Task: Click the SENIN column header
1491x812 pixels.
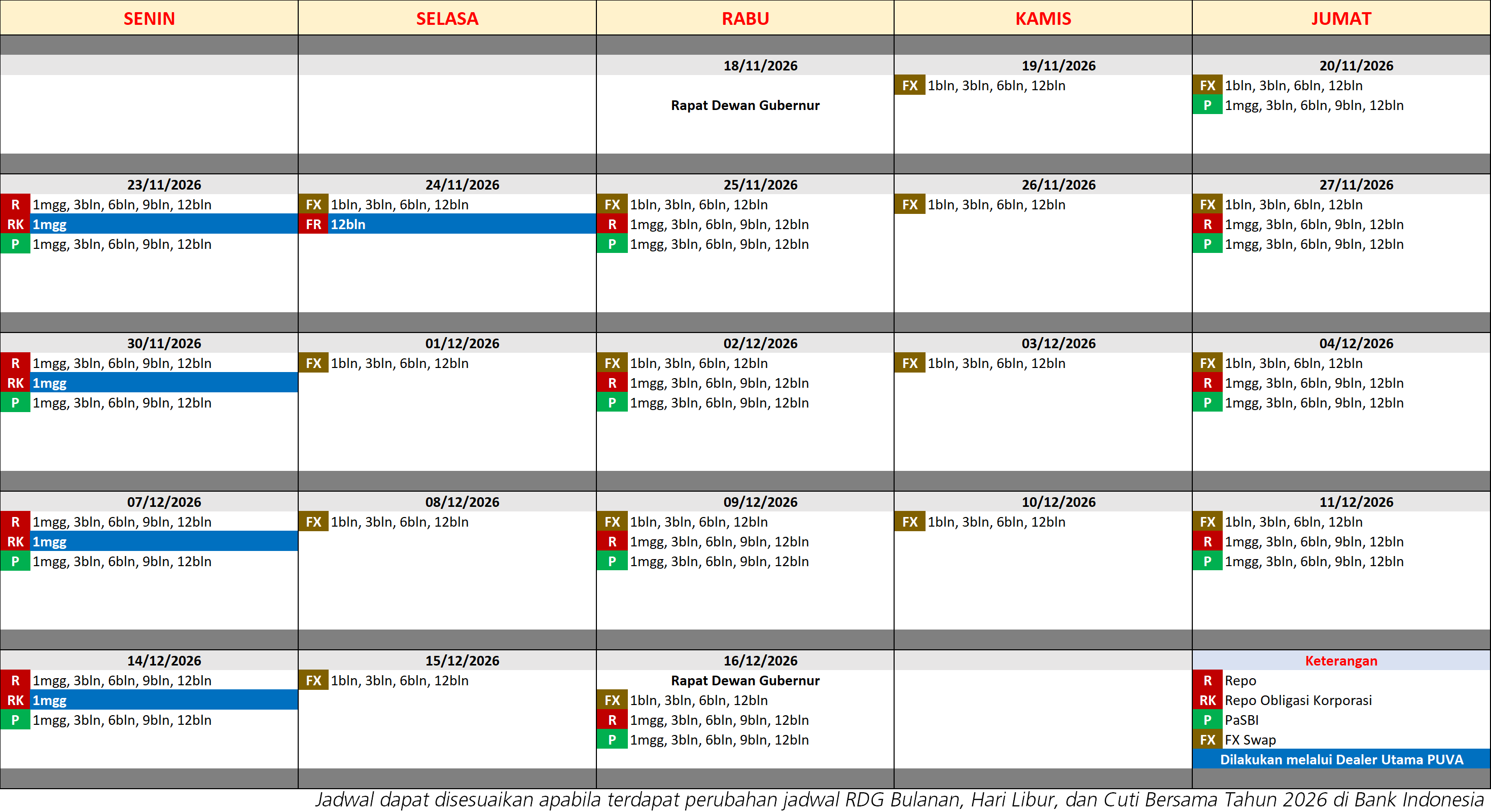Action: 149,18
